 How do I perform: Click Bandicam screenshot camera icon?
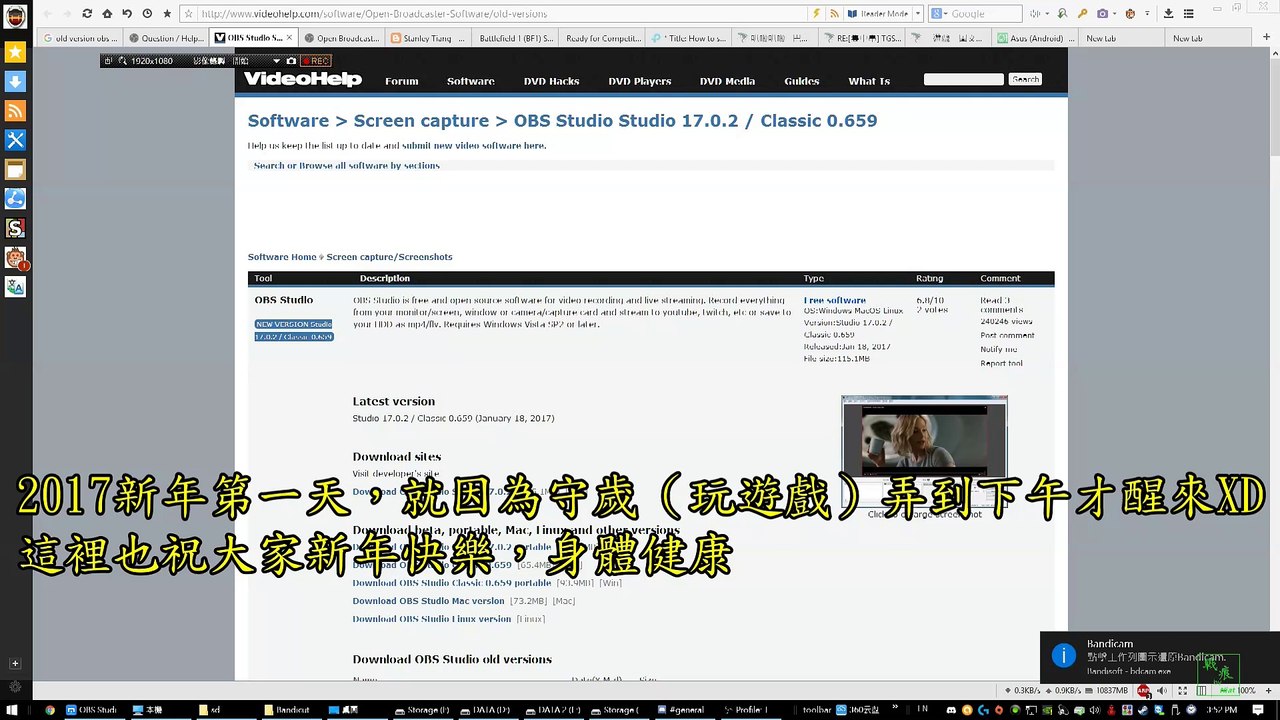point(291,61)
